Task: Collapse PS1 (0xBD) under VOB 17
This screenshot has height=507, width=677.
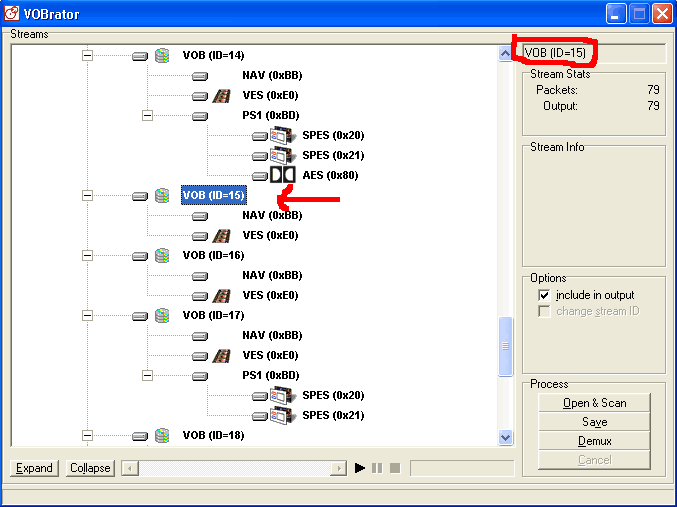Action: point(147,375)
